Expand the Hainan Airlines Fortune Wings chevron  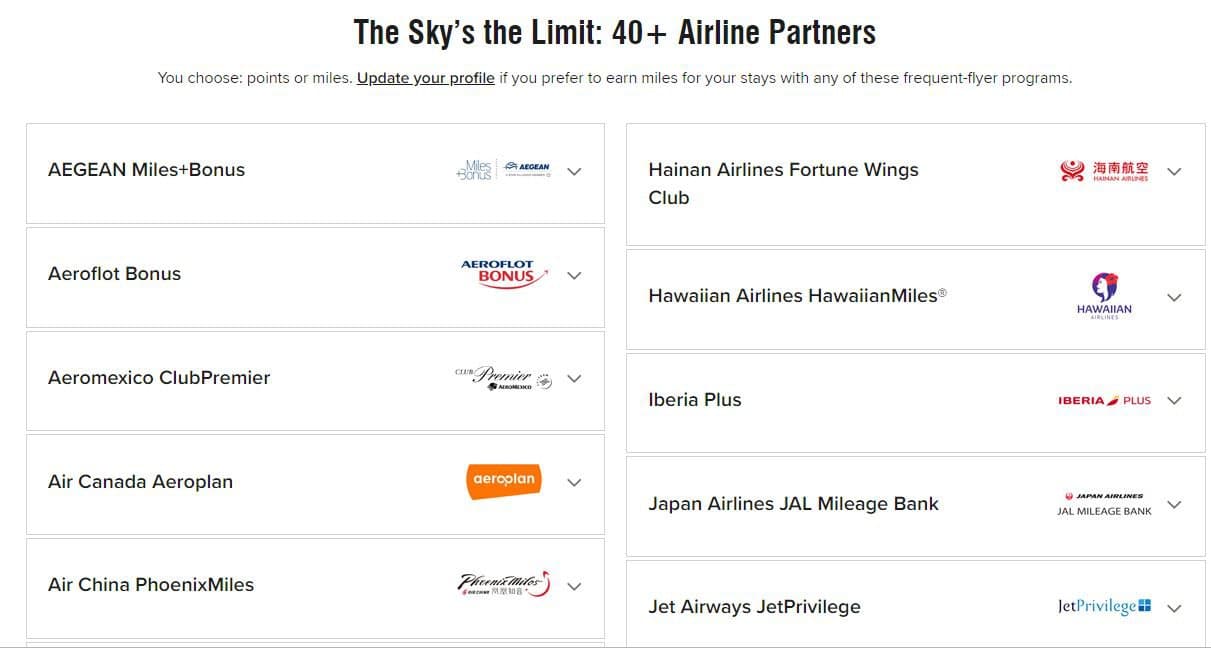click(1174, 171)
